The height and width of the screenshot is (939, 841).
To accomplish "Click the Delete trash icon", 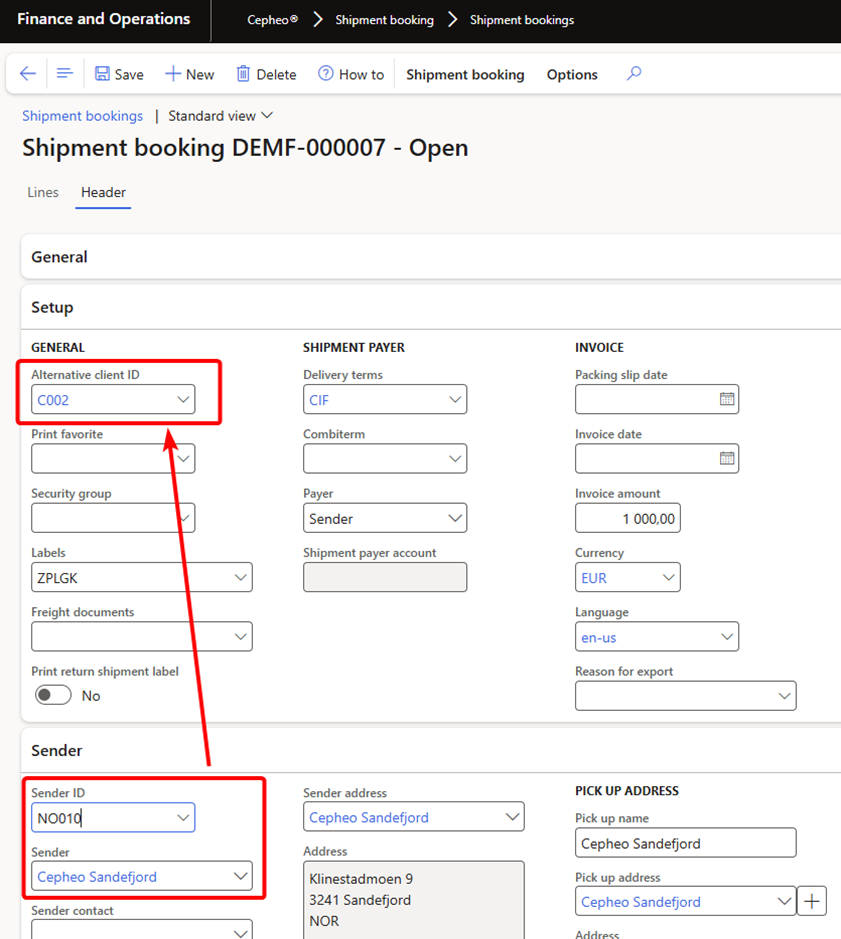I will click(x=243, y=74).
